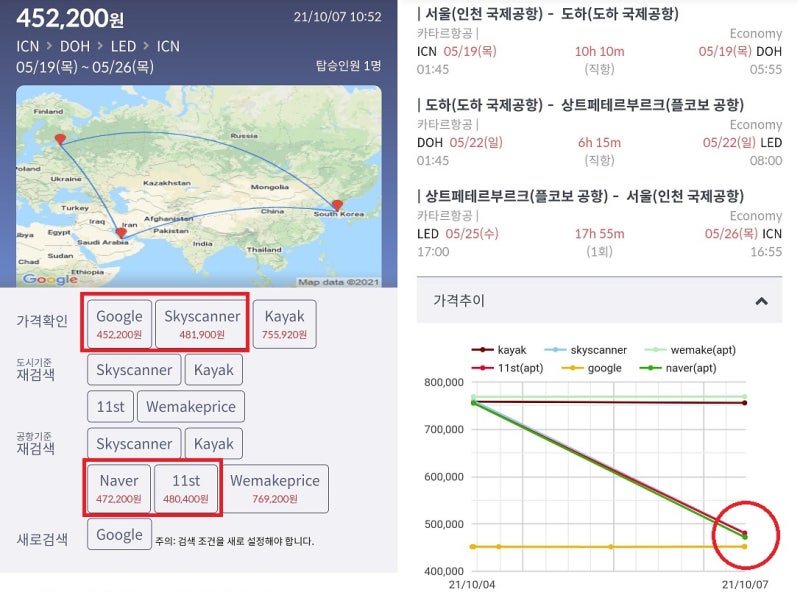Image resolution: width=800 pixels, height=592 pixels.
Task: Re-search Kayak by city
Action: pos(214,369)
